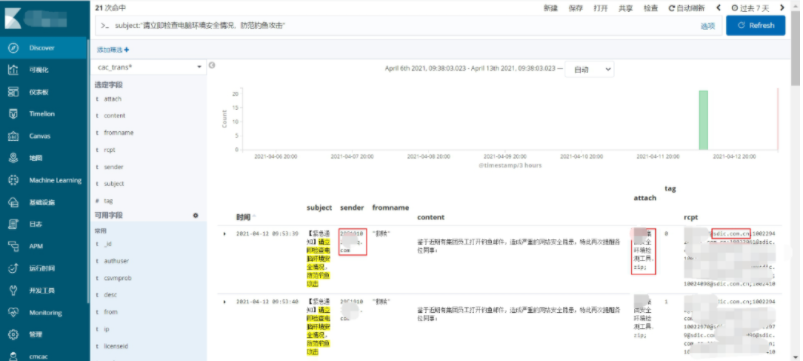This screenshot has height=361, width=803.
Task: Click the Kibana logo
Action: (14, 19)
